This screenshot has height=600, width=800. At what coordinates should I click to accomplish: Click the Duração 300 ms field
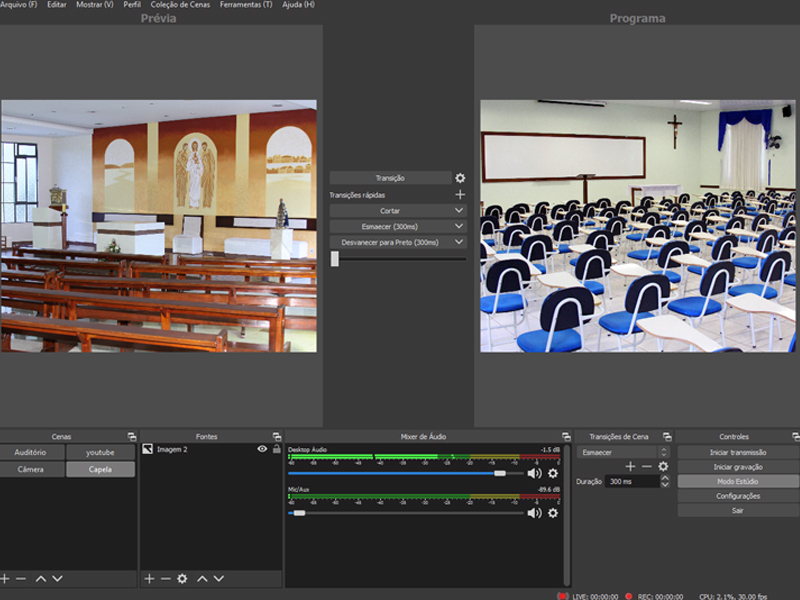coord(630,481)
